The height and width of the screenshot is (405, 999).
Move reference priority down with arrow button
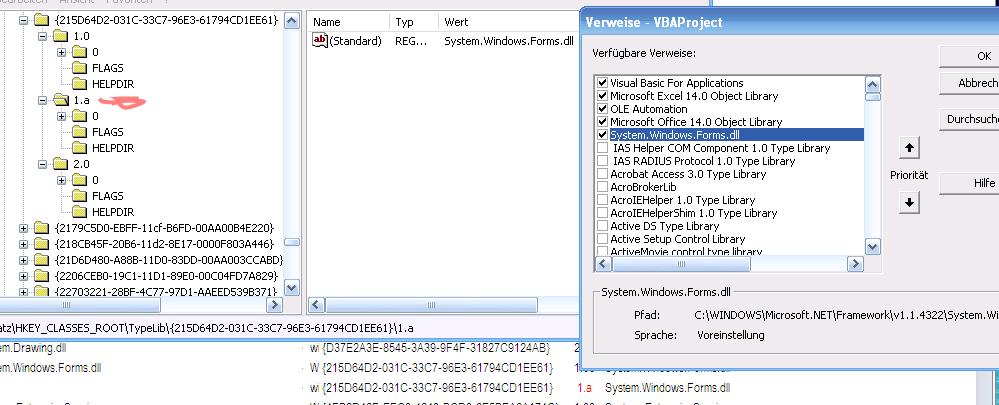(x=909, y=202)
